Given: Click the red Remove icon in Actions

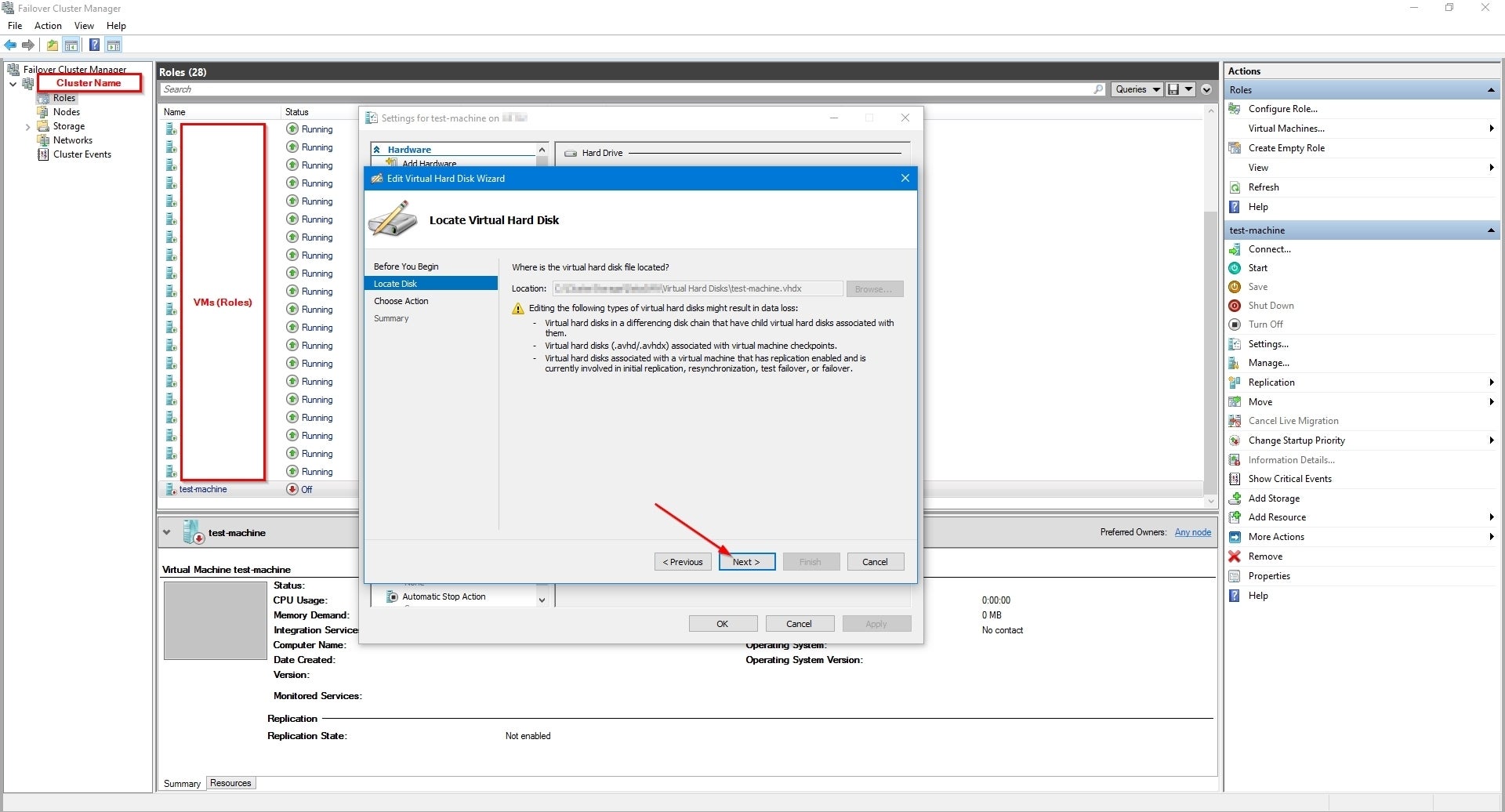Looking at the screenshot, I should pos(1235,556).
